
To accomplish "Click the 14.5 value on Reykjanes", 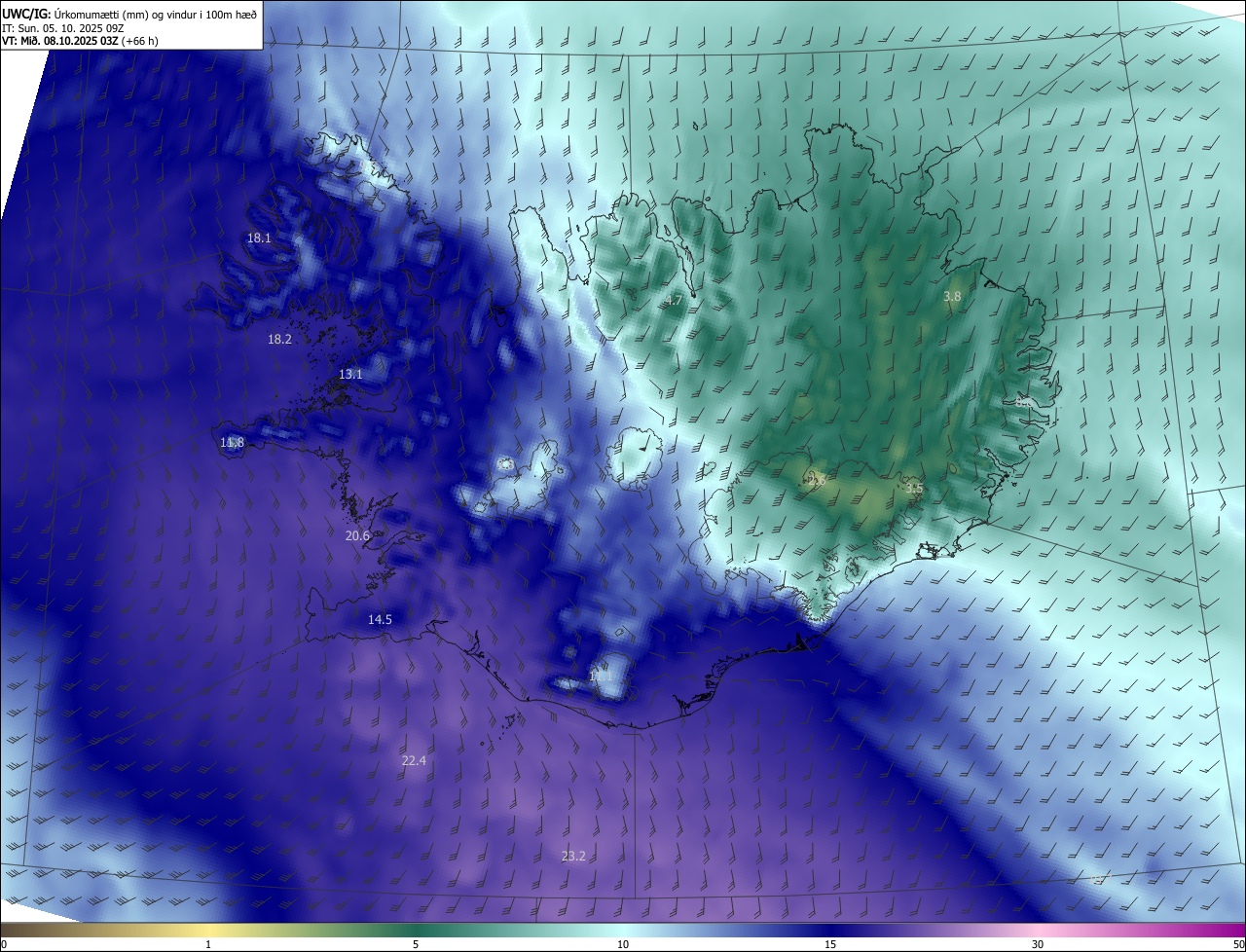I will [x=380, y=619].
